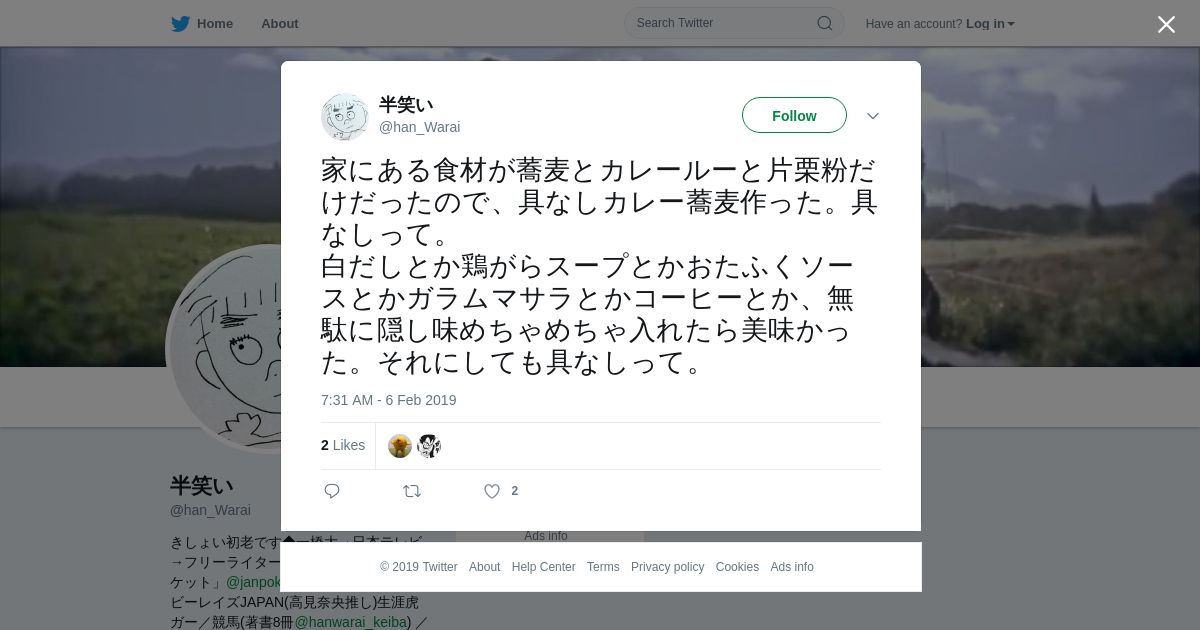
Task: Open the @hanwarai_keiba profile link
Action: click(x=350, y=622)
